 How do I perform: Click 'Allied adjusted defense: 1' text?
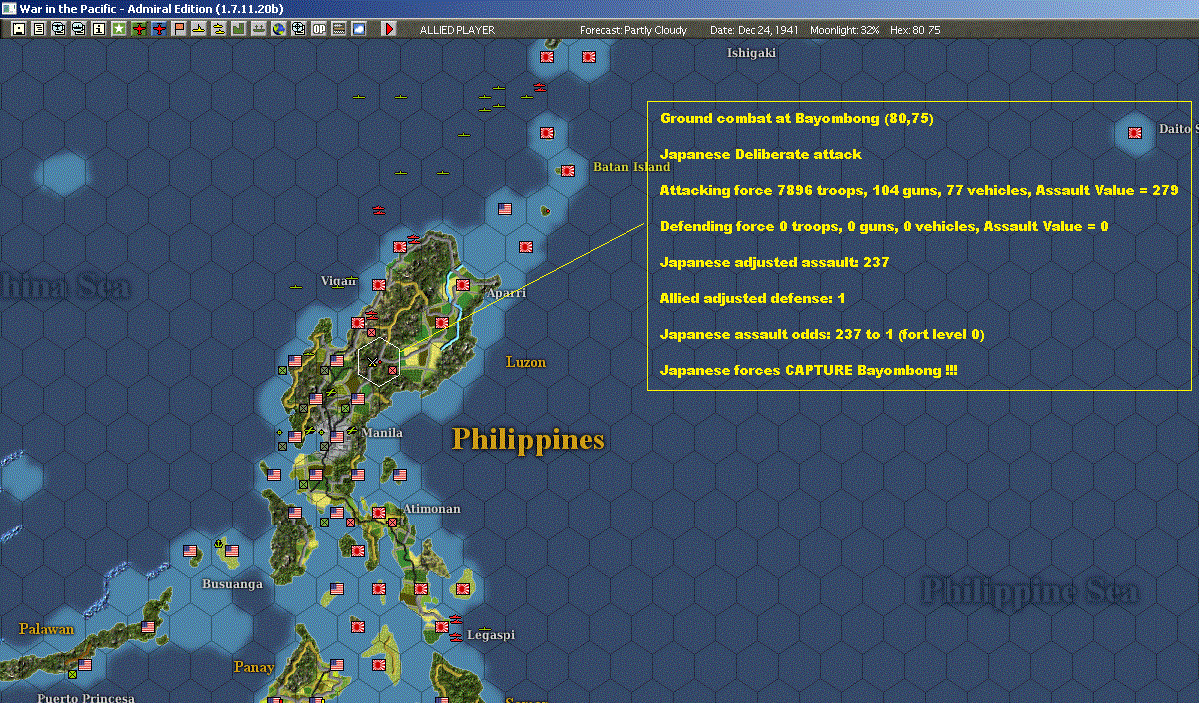click(x=752, y=298)
